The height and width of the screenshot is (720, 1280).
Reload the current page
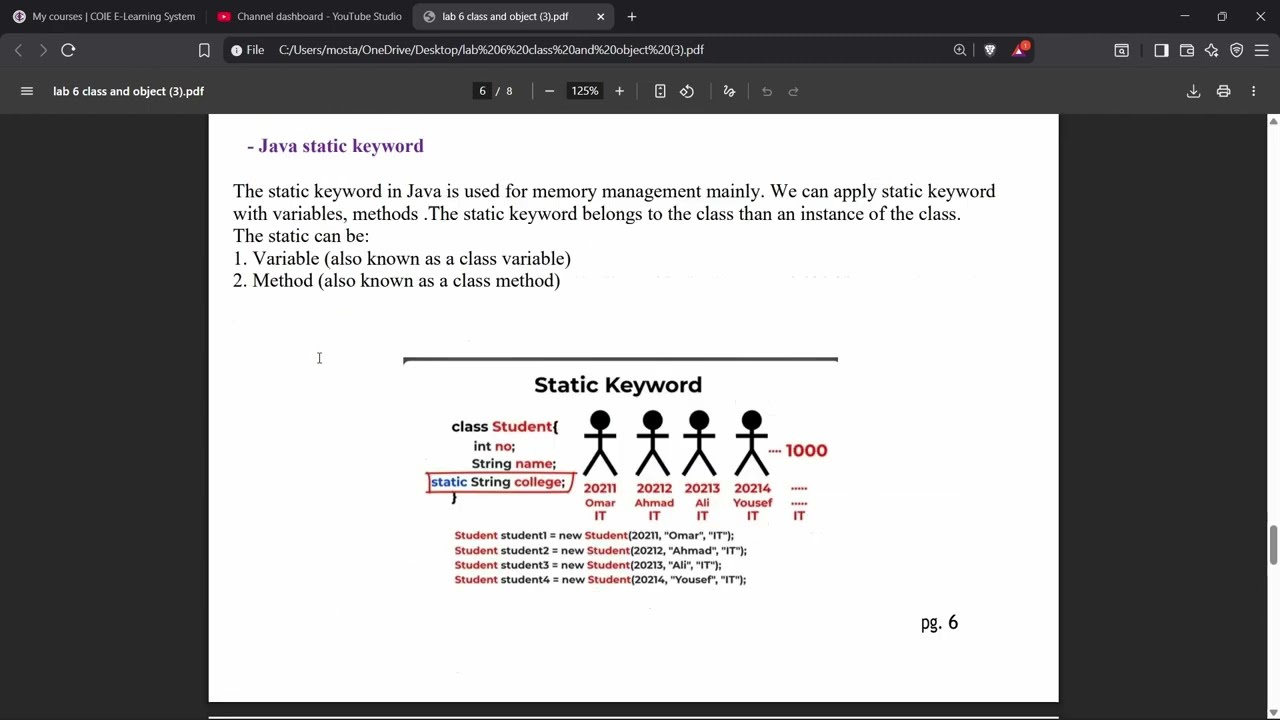click(x=68, y=50)
